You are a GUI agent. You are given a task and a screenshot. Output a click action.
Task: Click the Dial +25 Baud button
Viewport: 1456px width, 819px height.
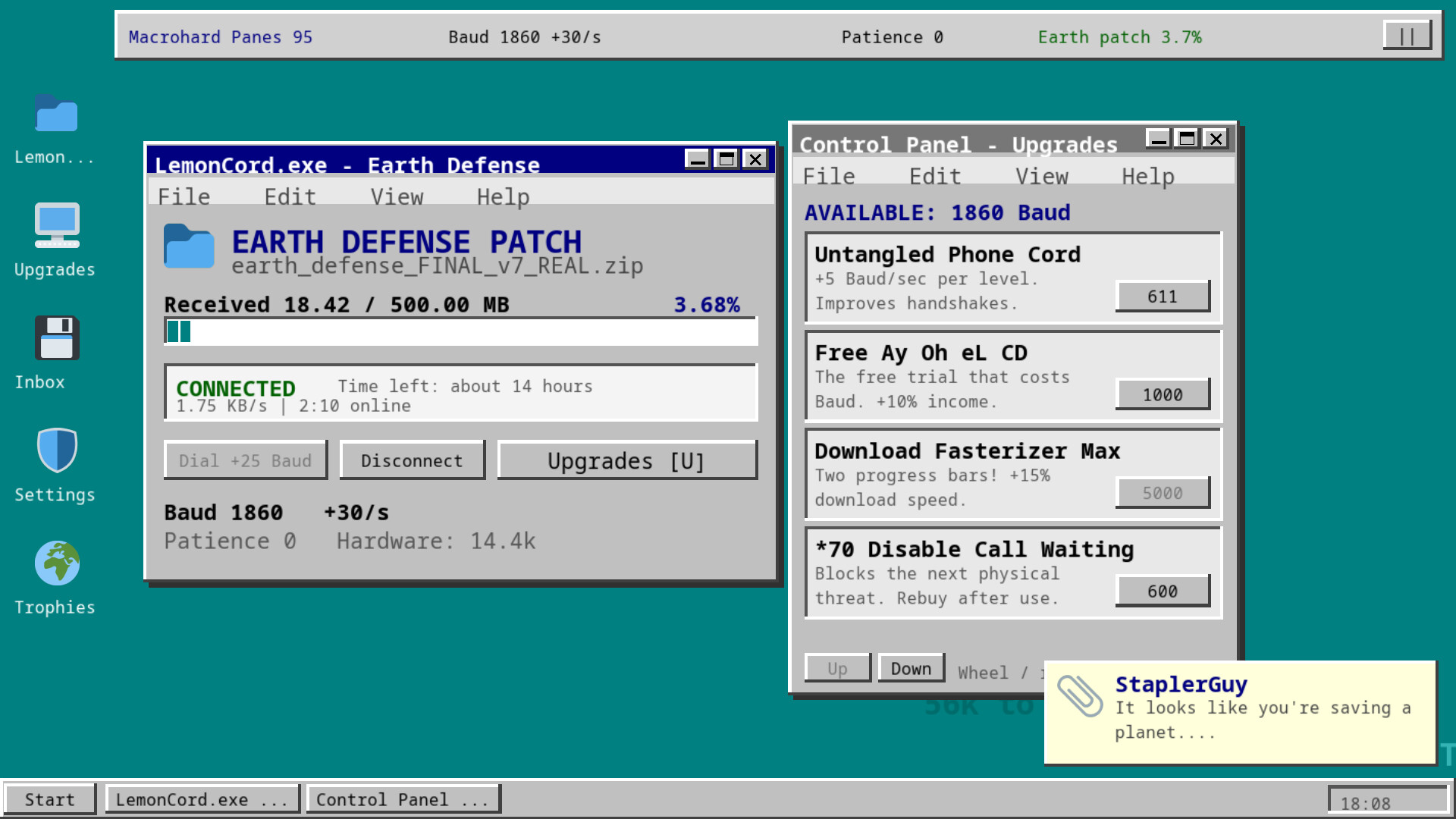246,460
